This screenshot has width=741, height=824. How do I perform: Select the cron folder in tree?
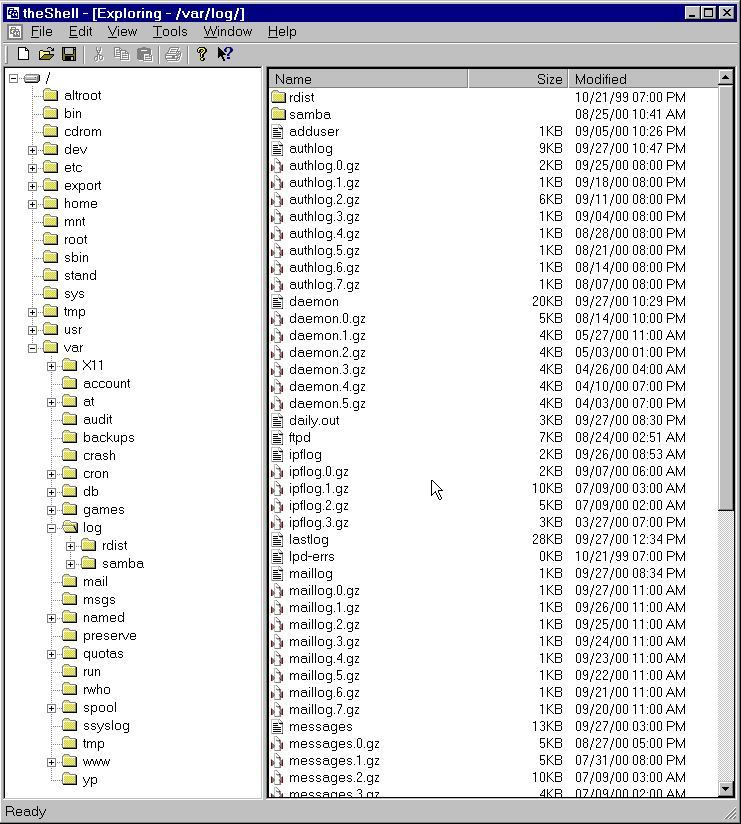pos(96,474)
